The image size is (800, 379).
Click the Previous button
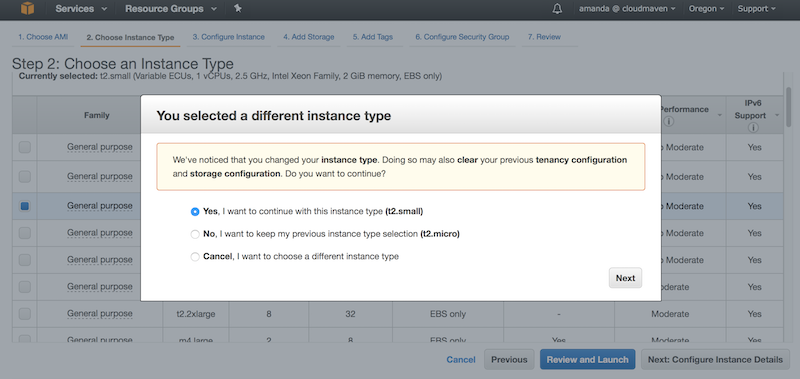click(509, 360)
